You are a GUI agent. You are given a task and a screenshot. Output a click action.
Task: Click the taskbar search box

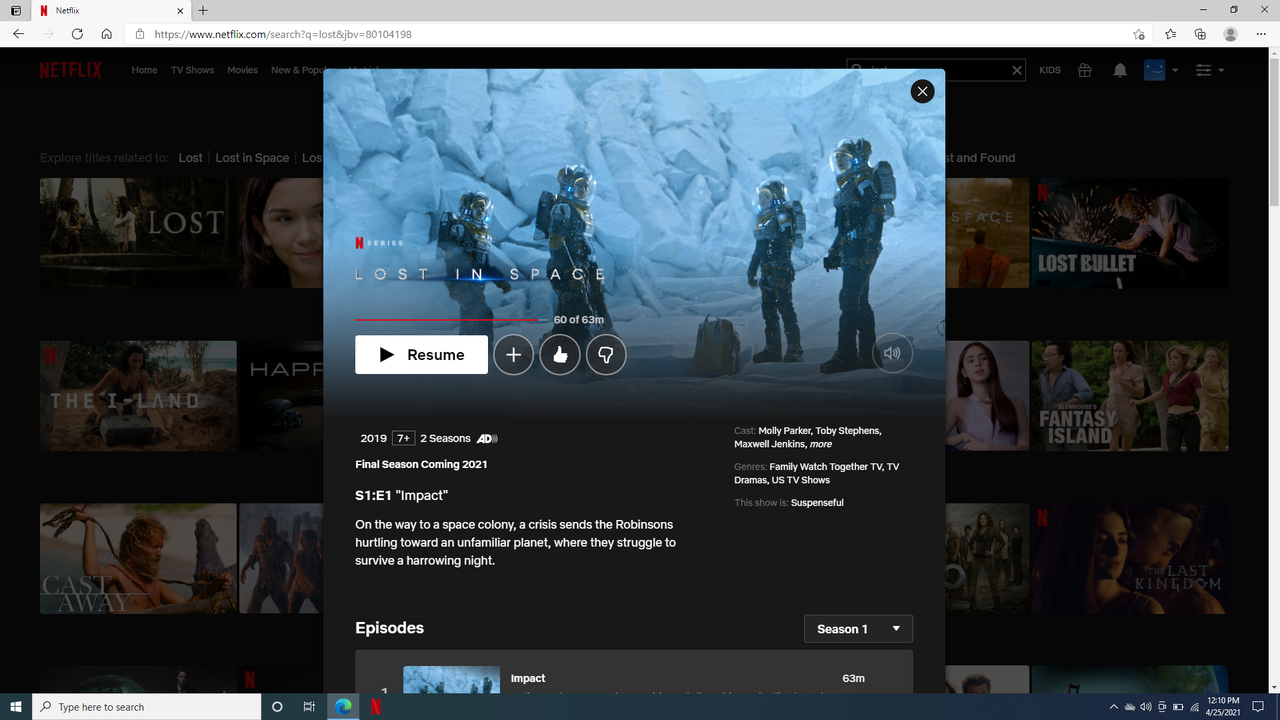pos(147,707)
